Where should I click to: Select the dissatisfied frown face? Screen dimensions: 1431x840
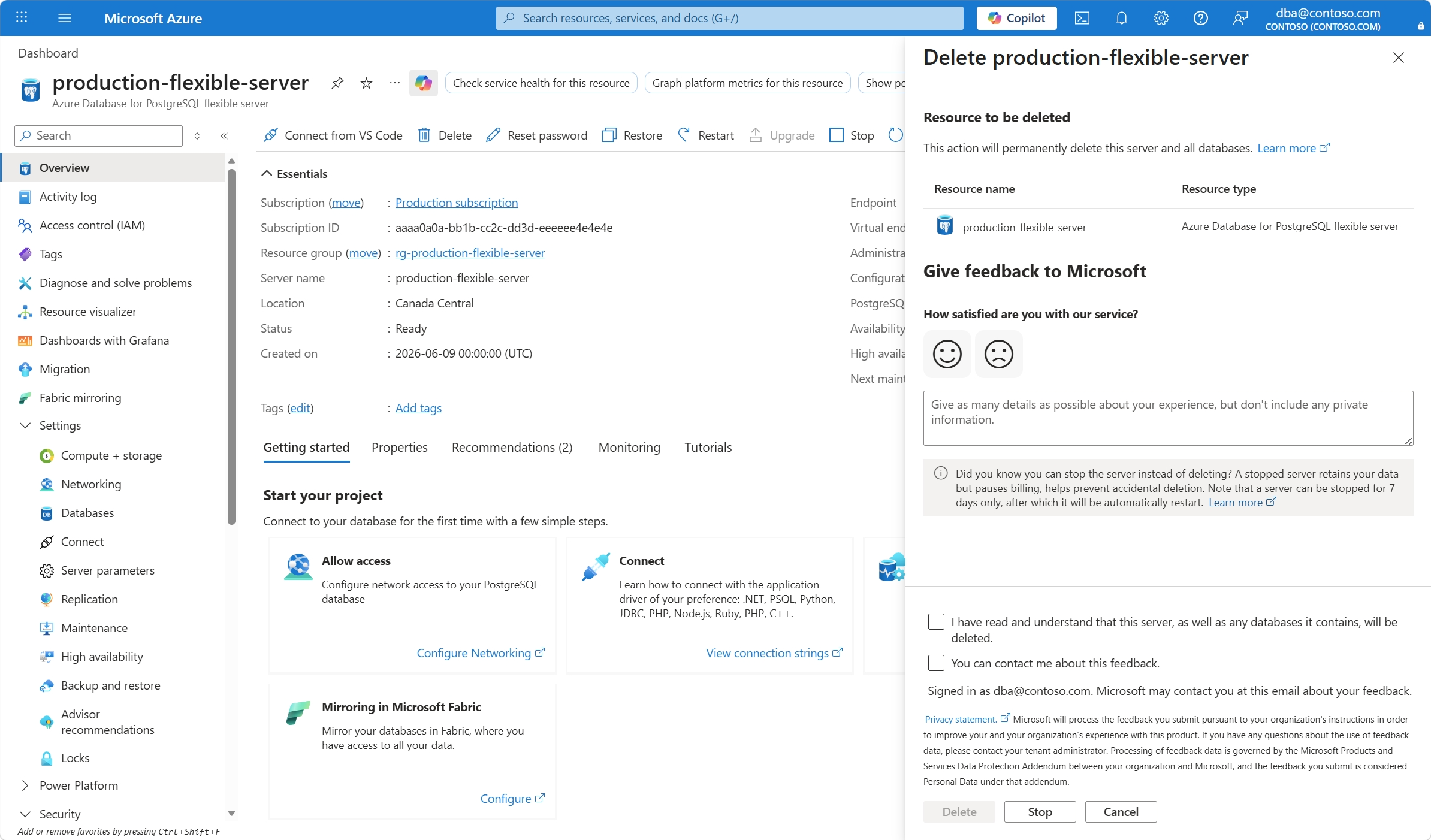[998, 353]
